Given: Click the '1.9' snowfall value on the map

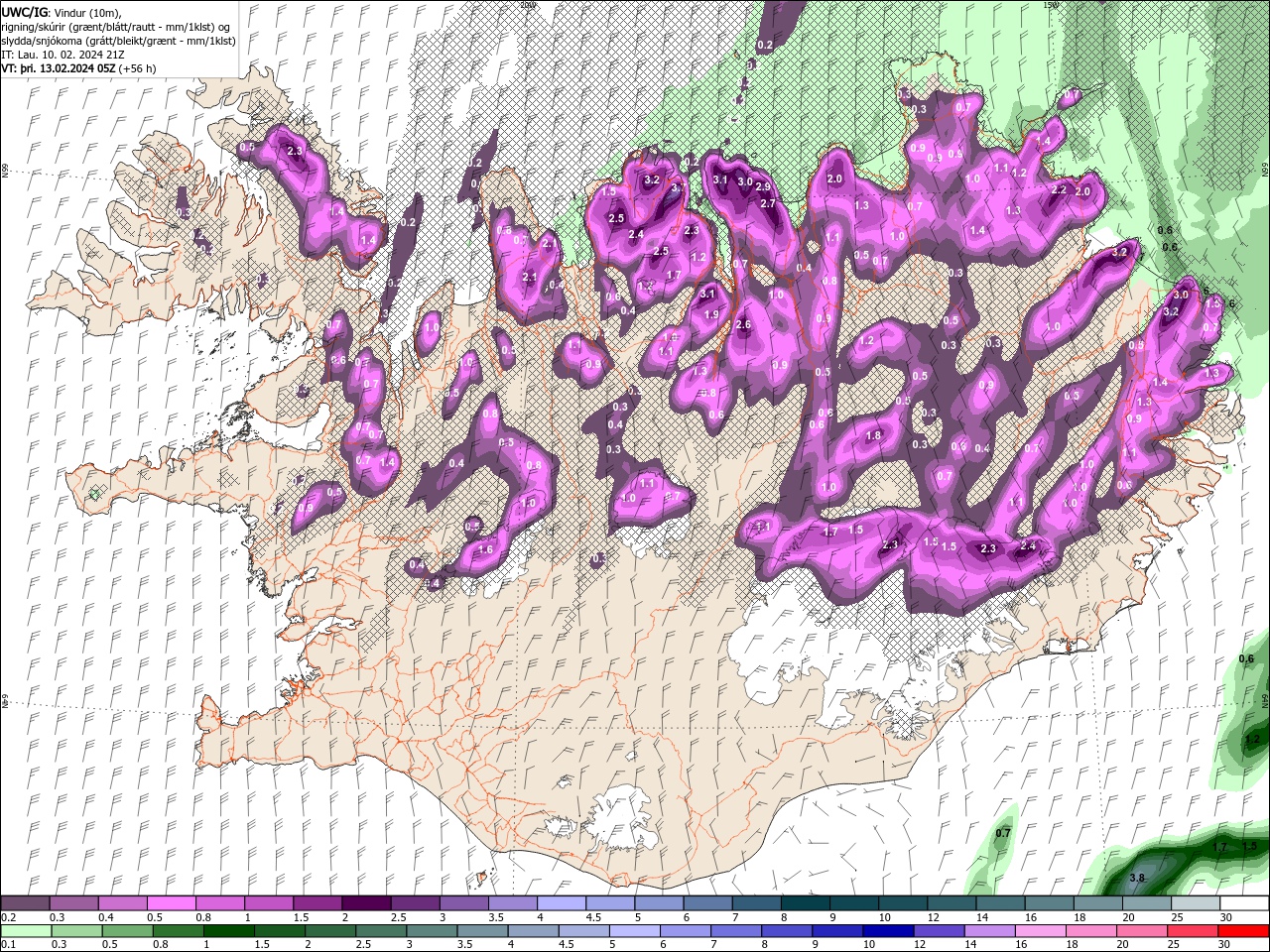Looking at the screenshot, I should (x=710, y=314).
